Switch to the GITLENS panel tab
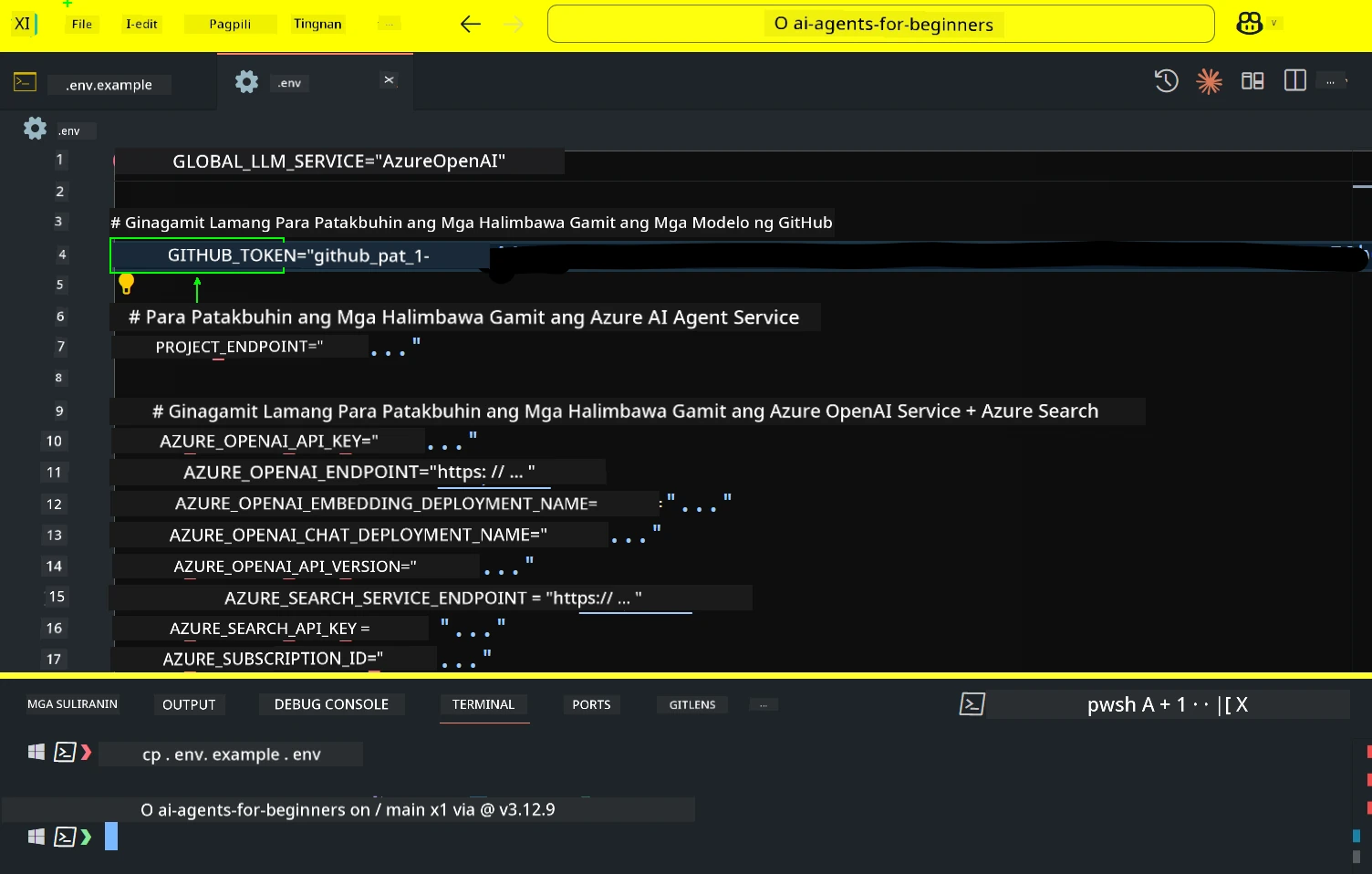Viewport: 1372px width, 874px height. click(x=691, y=704)
